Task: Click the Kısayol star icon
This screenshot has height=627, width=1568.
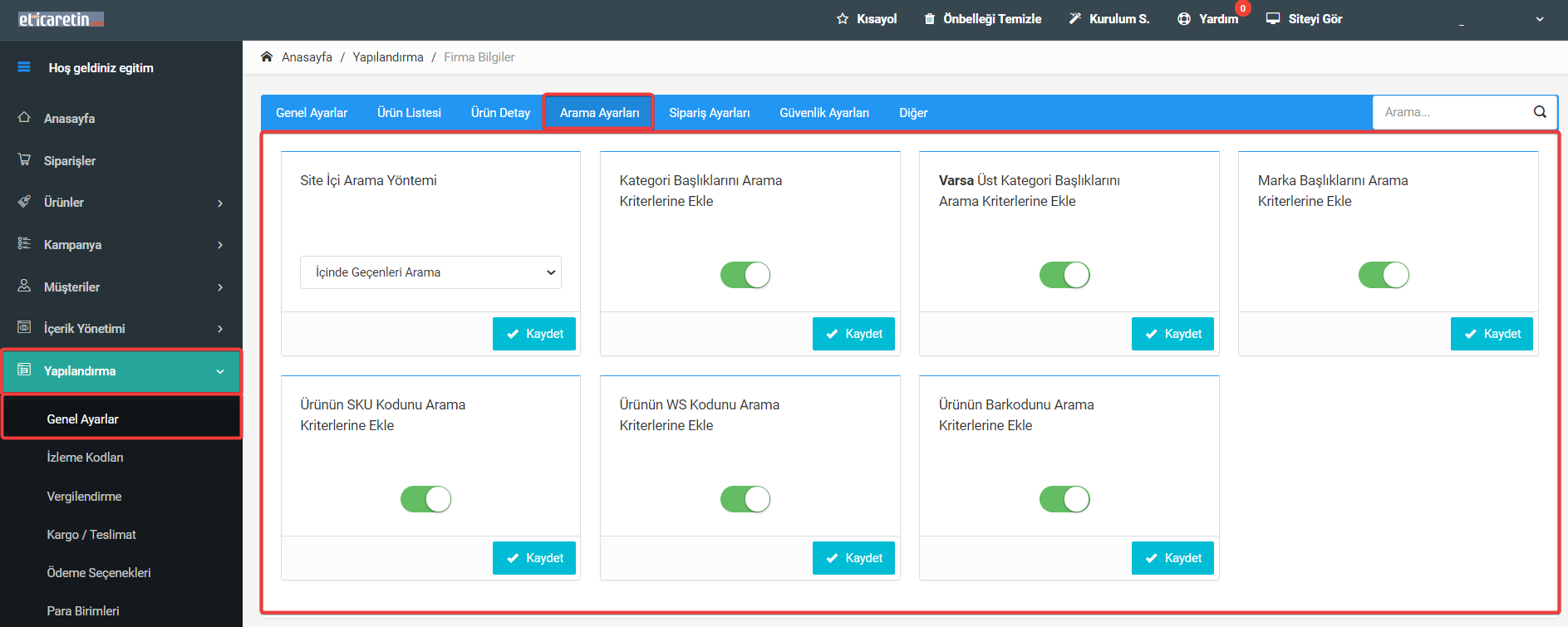Action: point(843,18)
